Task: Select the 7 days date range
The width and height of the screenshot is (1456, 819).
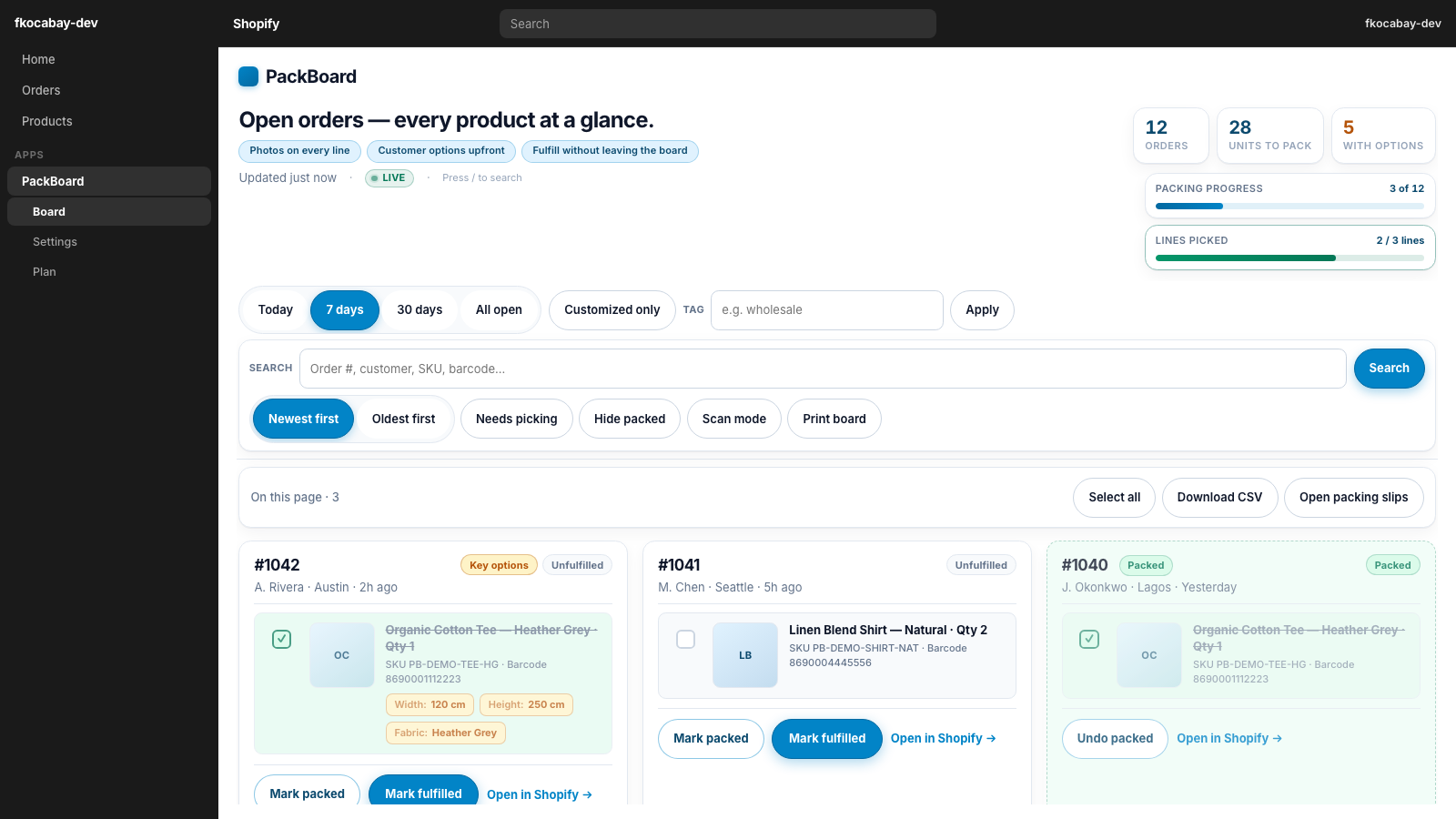Action: pyautogui.click(x=345, y=310)
